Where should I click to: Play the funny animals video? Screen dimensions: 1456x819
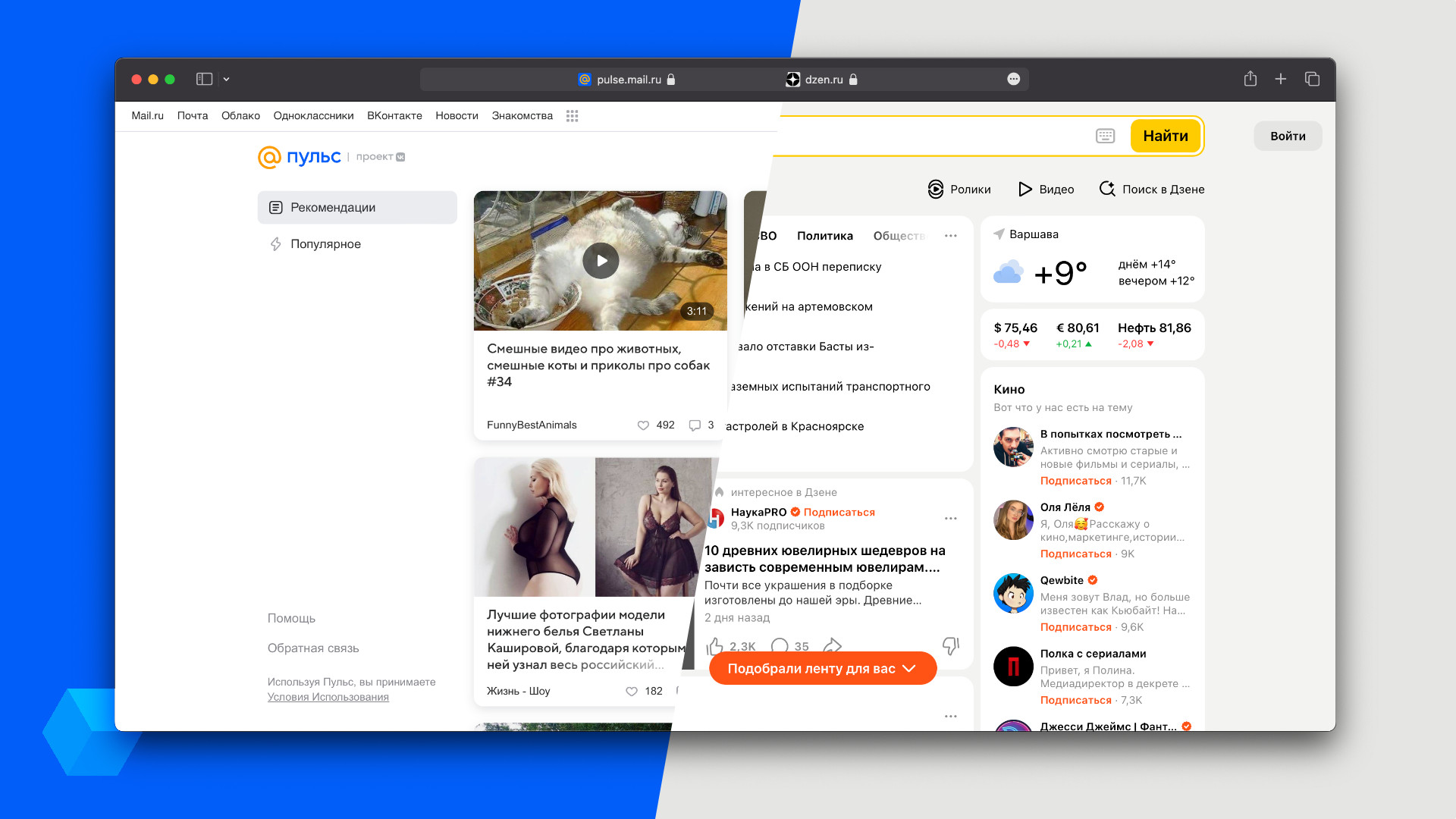point(601,261)
